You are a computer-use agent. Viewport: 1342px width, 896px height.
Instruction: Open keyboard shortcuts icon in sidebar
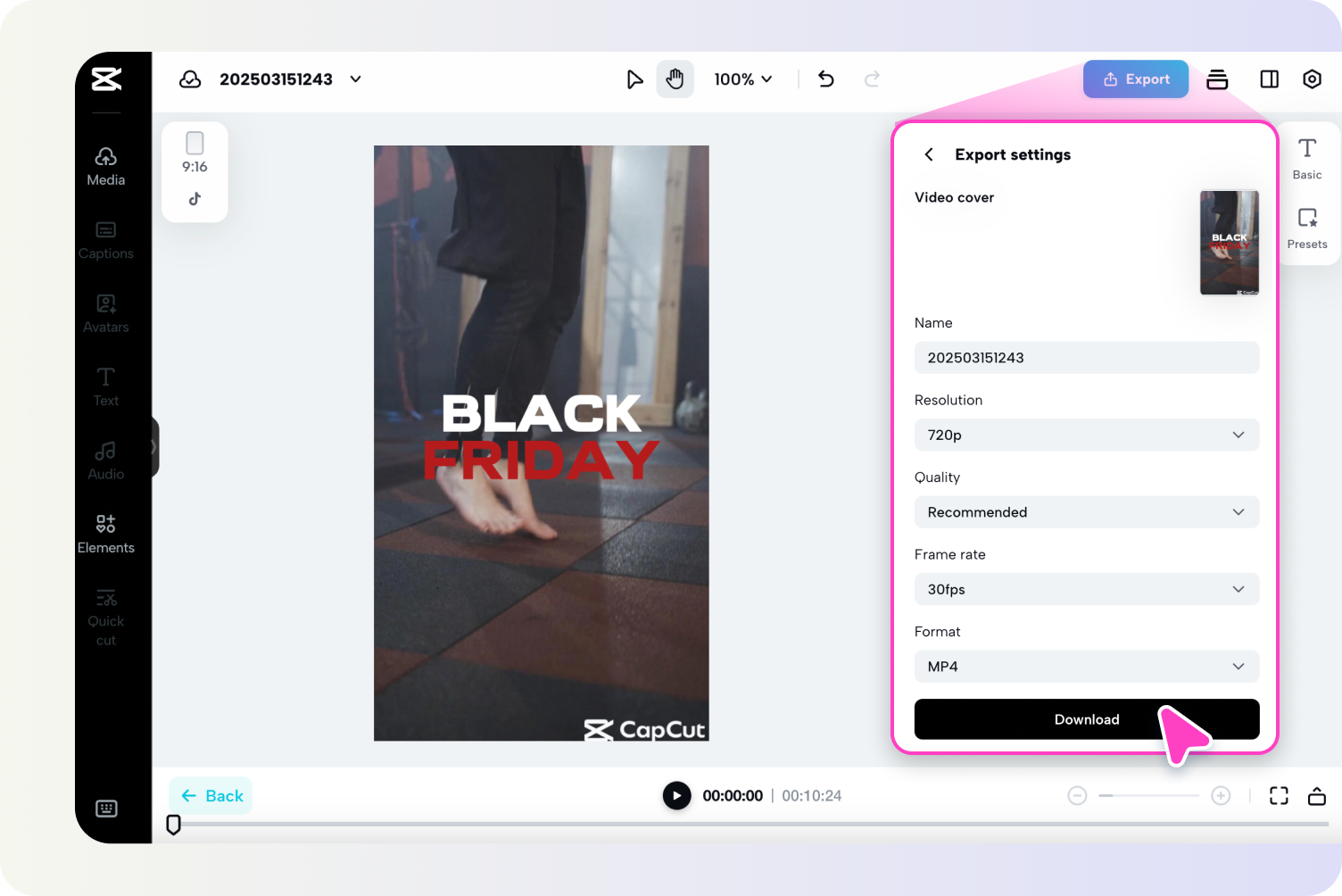click(106, 809)
